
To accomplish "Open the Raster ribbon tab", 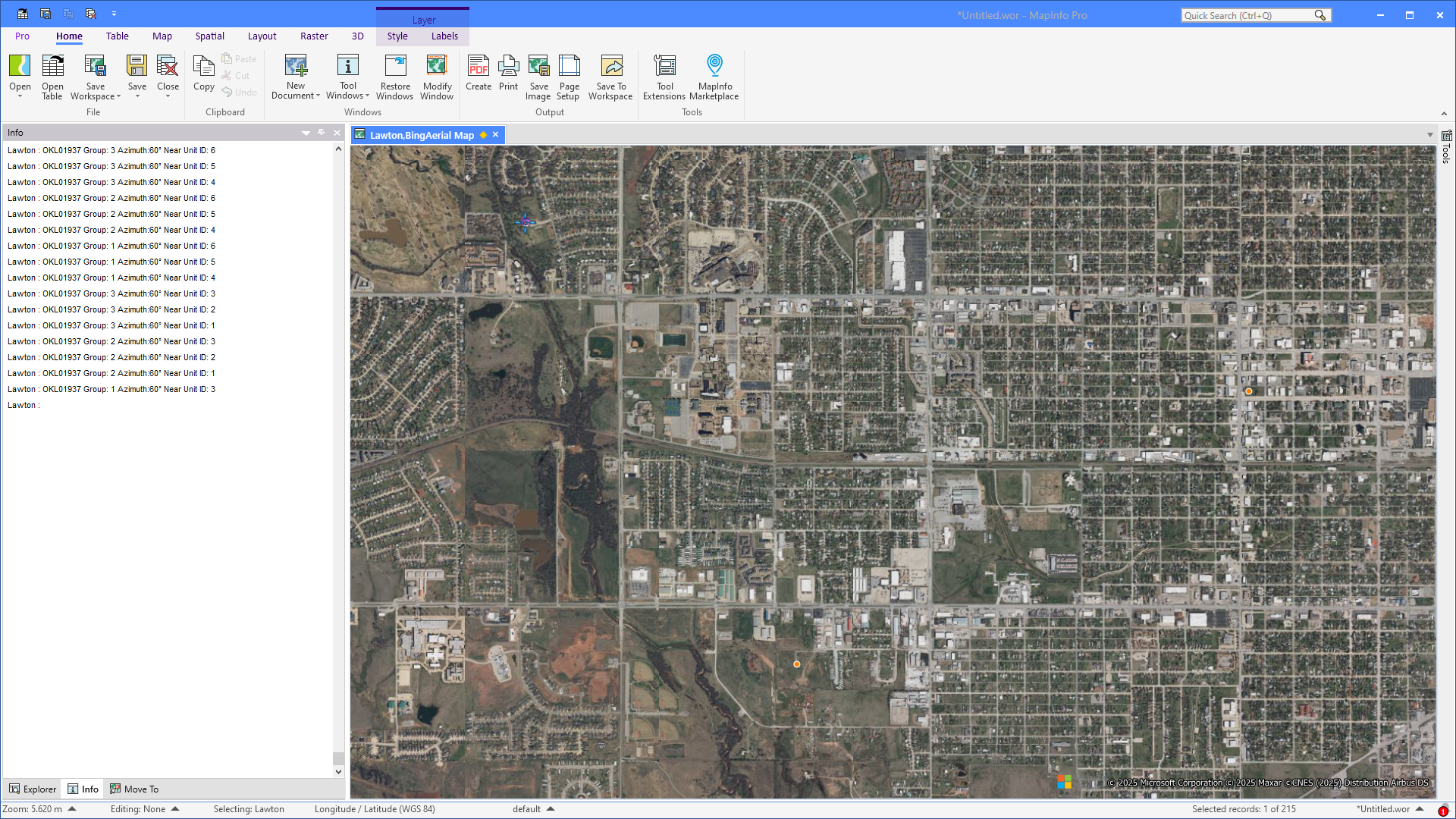I will pyautogui.click(x=314, y=36).
